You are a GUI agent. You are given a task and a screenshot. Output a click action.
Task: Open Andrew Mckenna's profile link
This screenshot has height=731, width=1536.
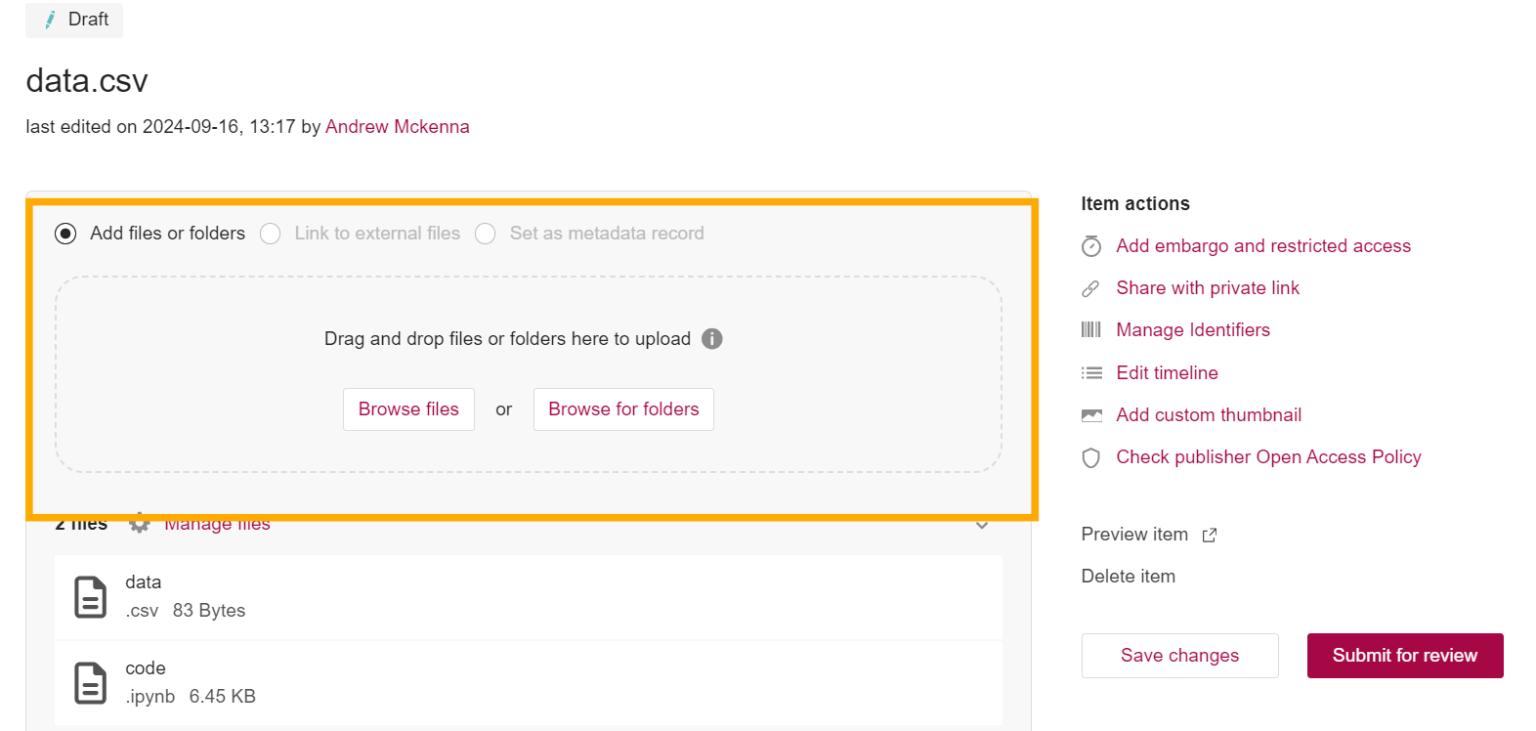point(397,126)
